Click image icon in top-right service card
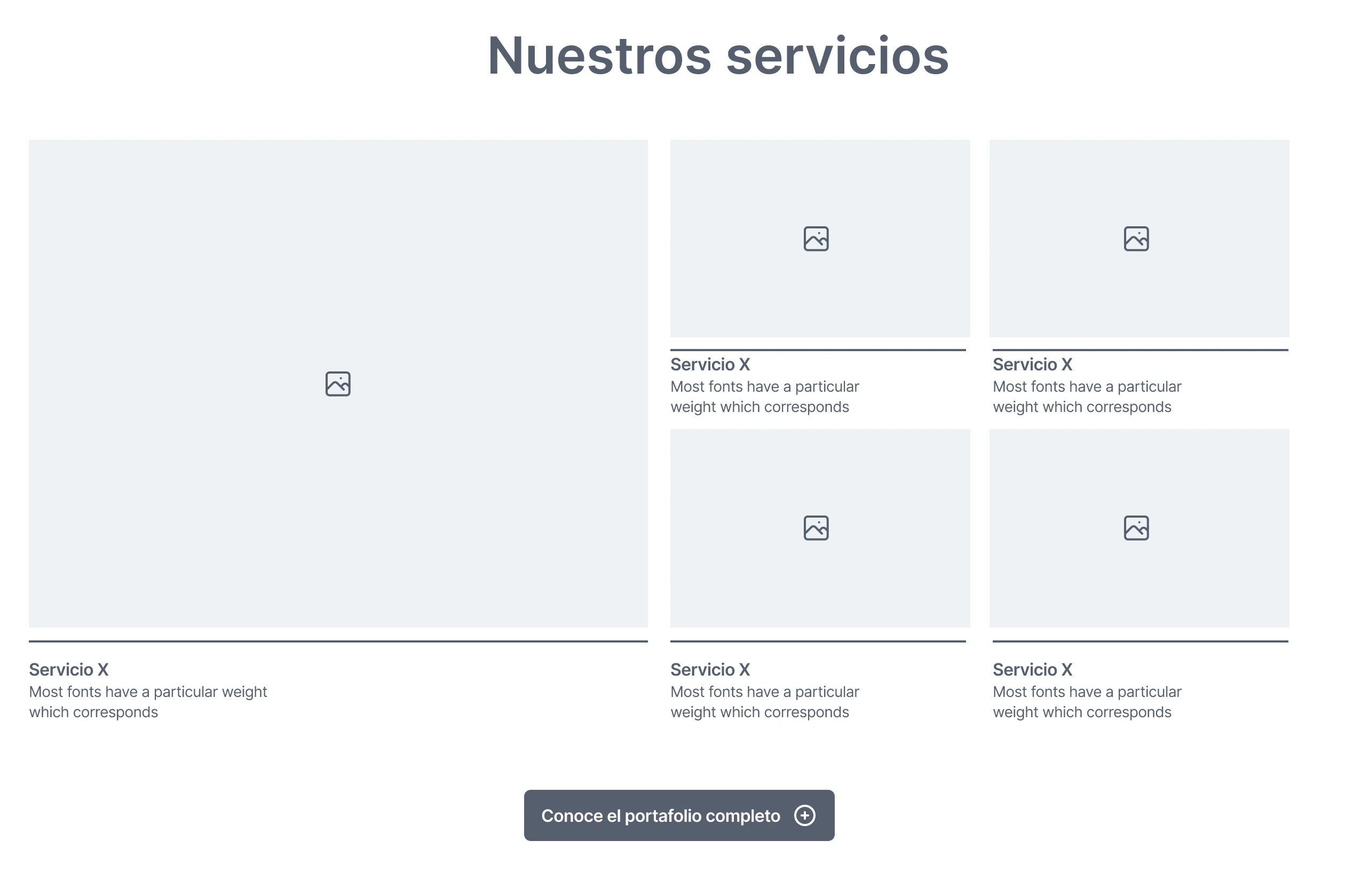The width and height of the screenshot is (1361, 896). [1136, 239]
